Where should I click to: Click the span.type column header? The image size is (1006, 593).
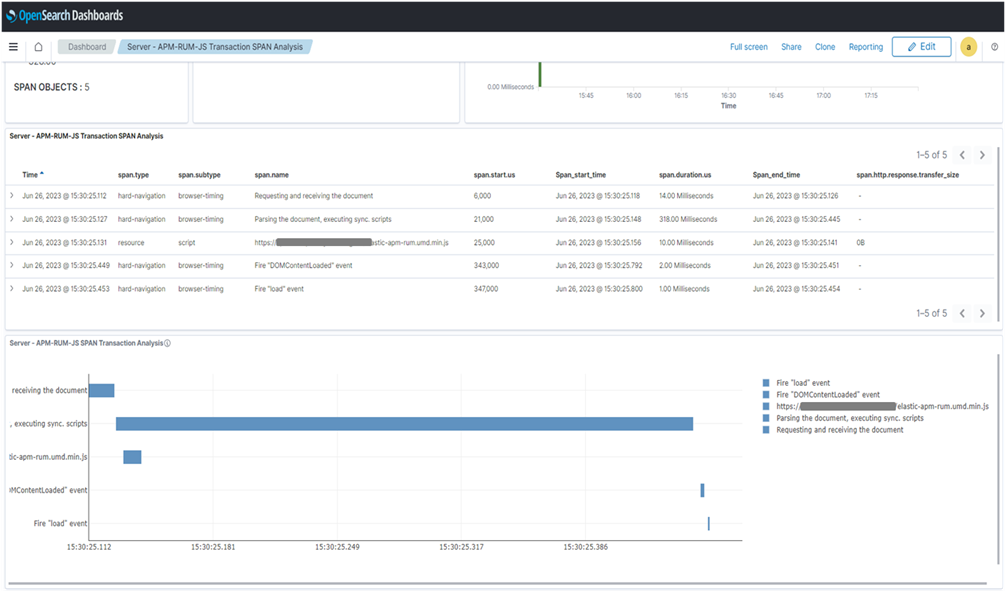(x=133, y=175)
